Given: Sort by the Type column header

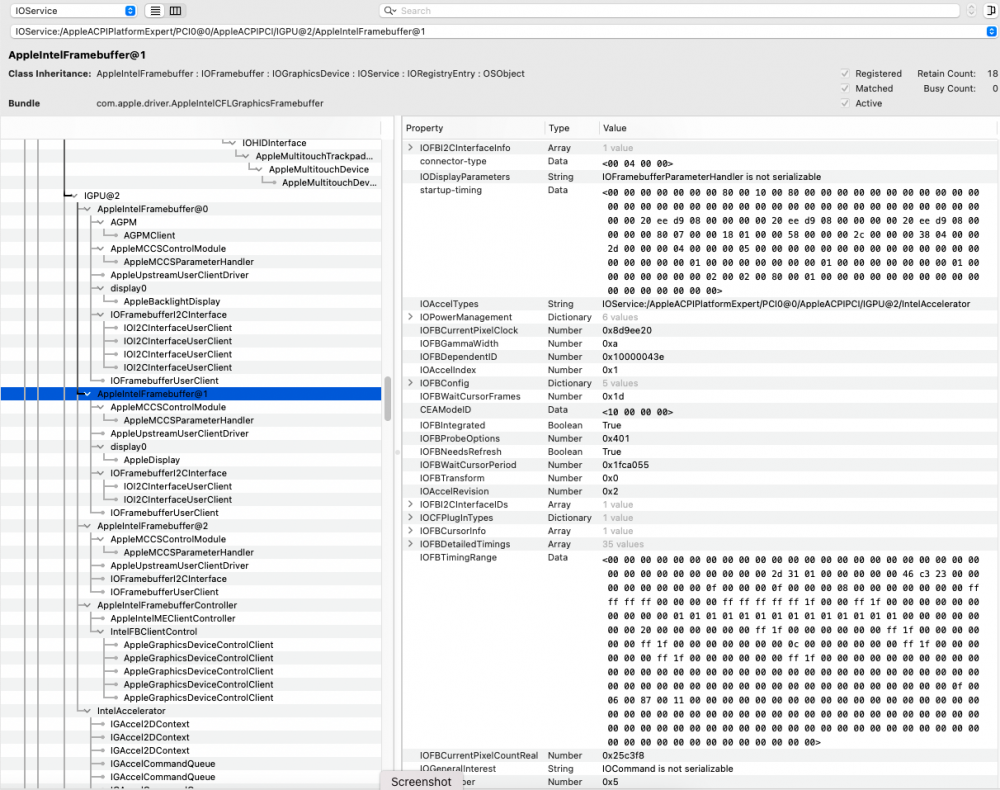Looking at the screenshot, I should [571, 128].
